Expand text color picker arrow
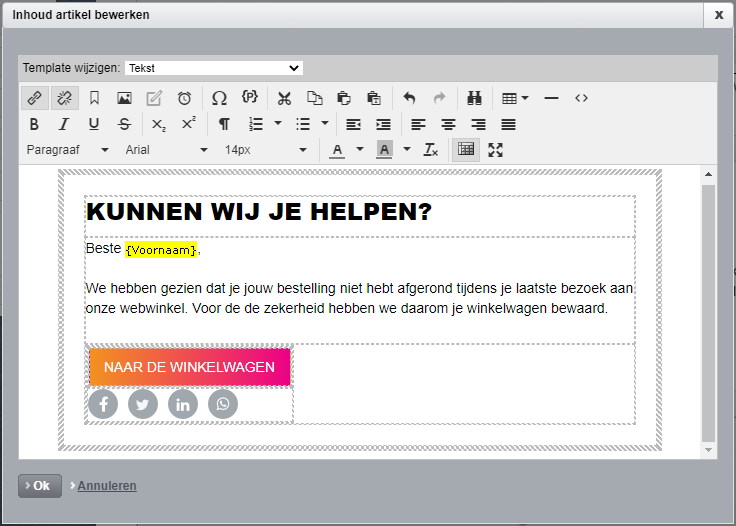The image size is (736, 526). coord(360,149)
